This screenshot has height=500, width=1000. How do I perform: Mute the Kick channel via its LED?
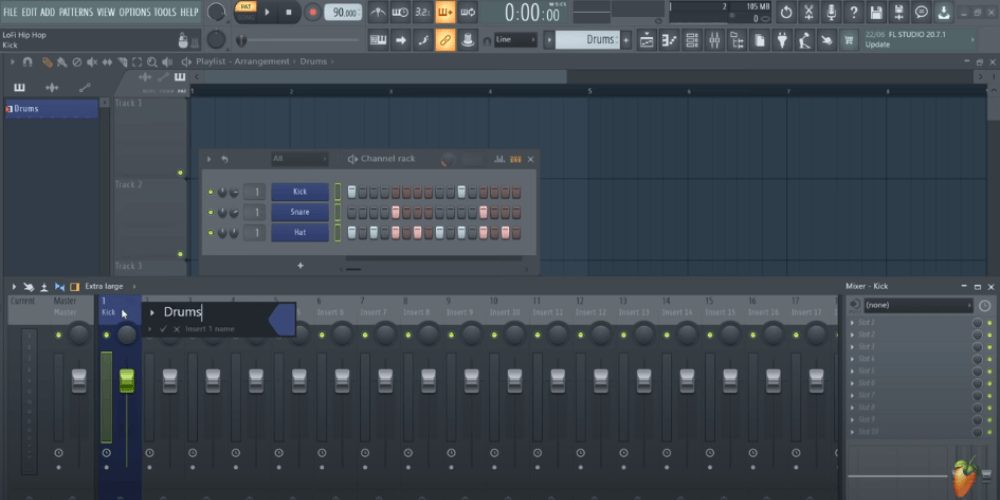210,192
